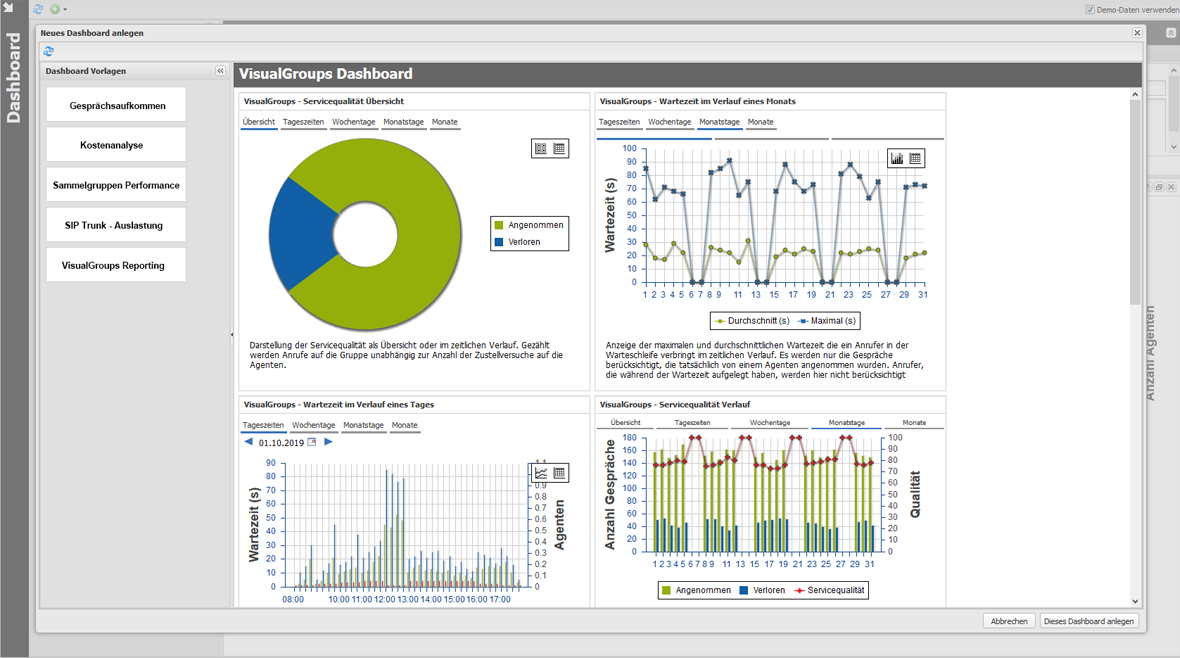Viewport: 1180px width, 658px height.
Task: Pick the SIP Trunk - Auslastung template
Action: pos(116,225)
